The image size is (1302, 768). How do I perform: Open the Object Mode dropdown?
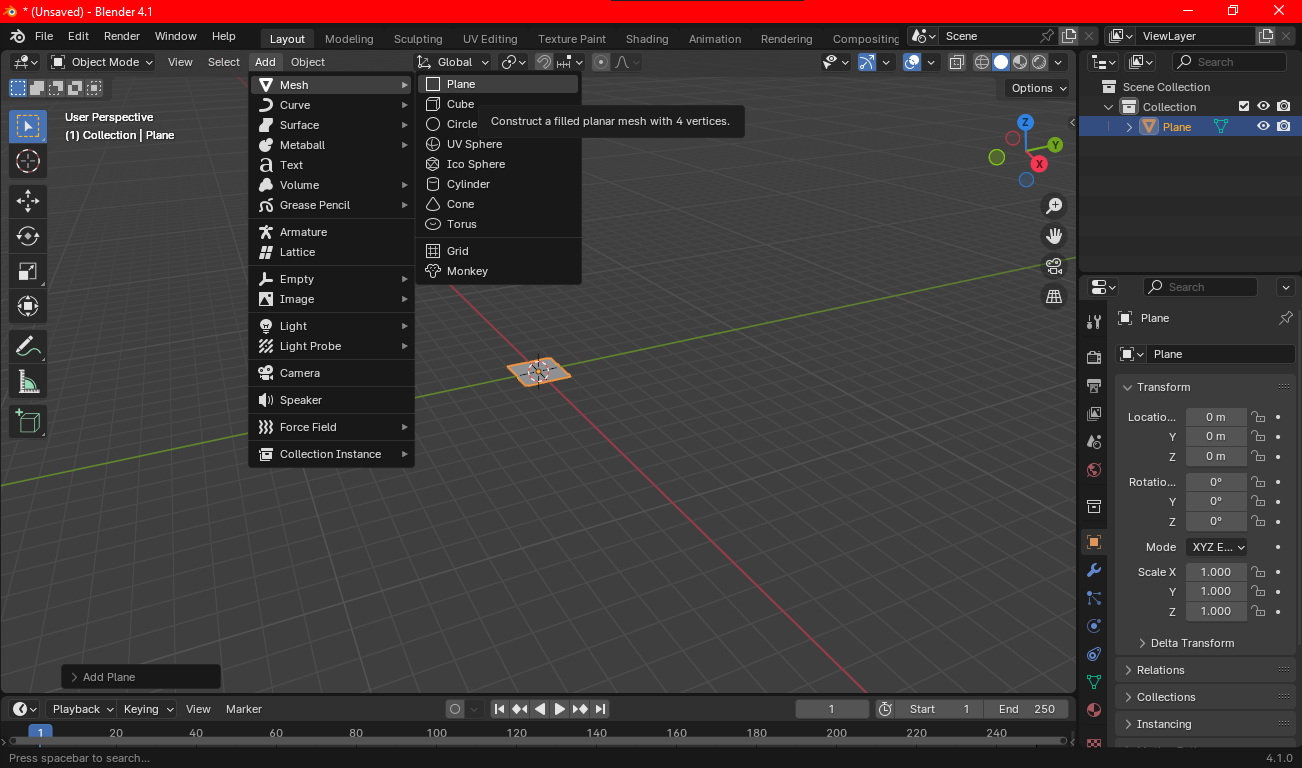(x=102, y=62)
